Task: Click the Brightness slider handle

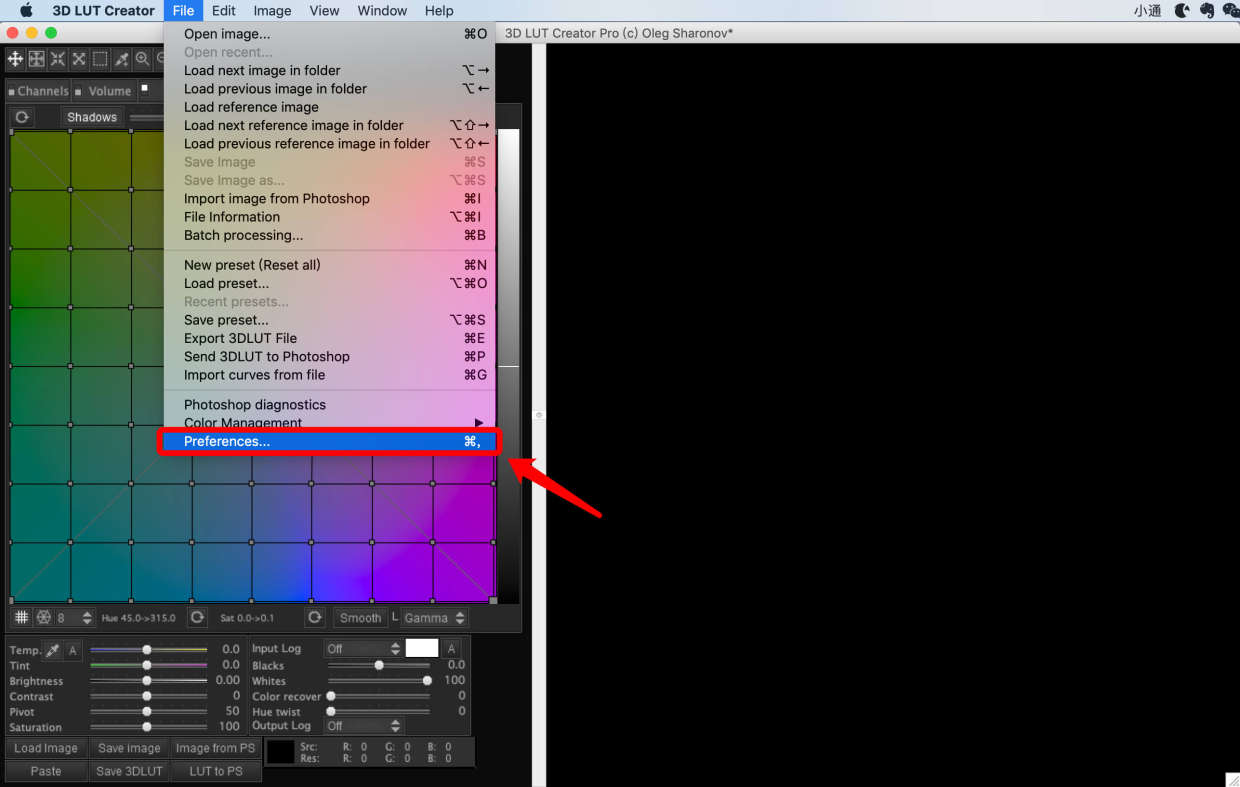Action: click(147, 681)
